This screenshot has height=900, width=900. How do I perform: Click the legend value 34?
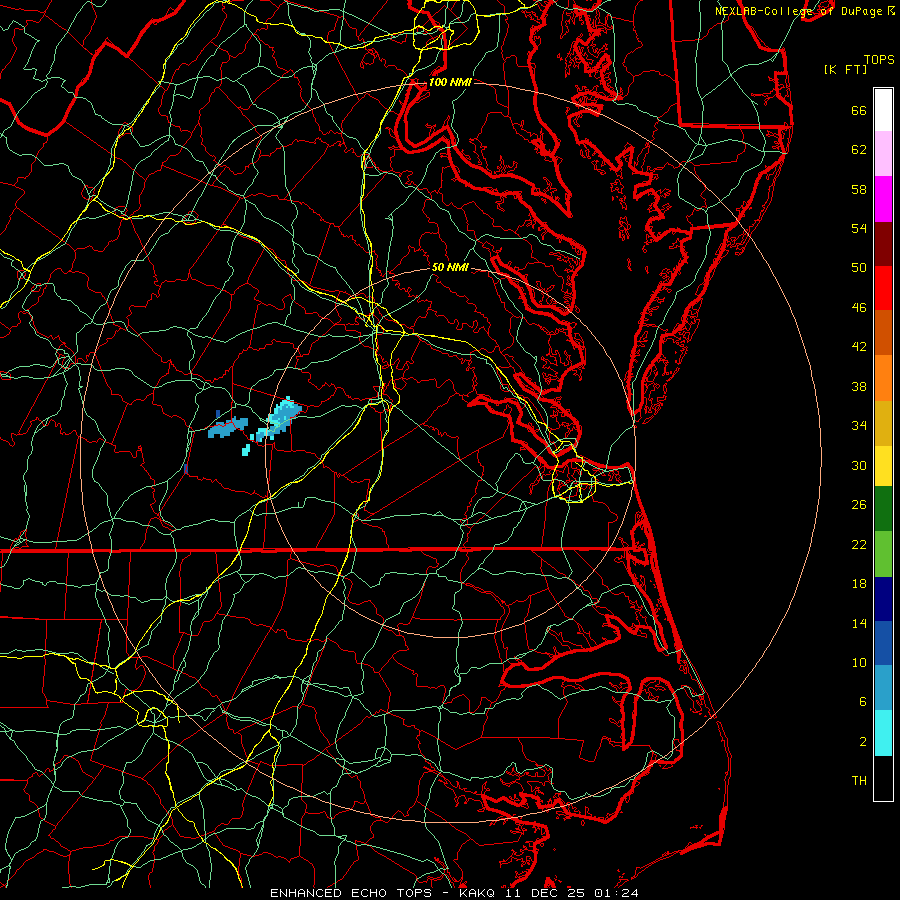click(x=859, y=426)
